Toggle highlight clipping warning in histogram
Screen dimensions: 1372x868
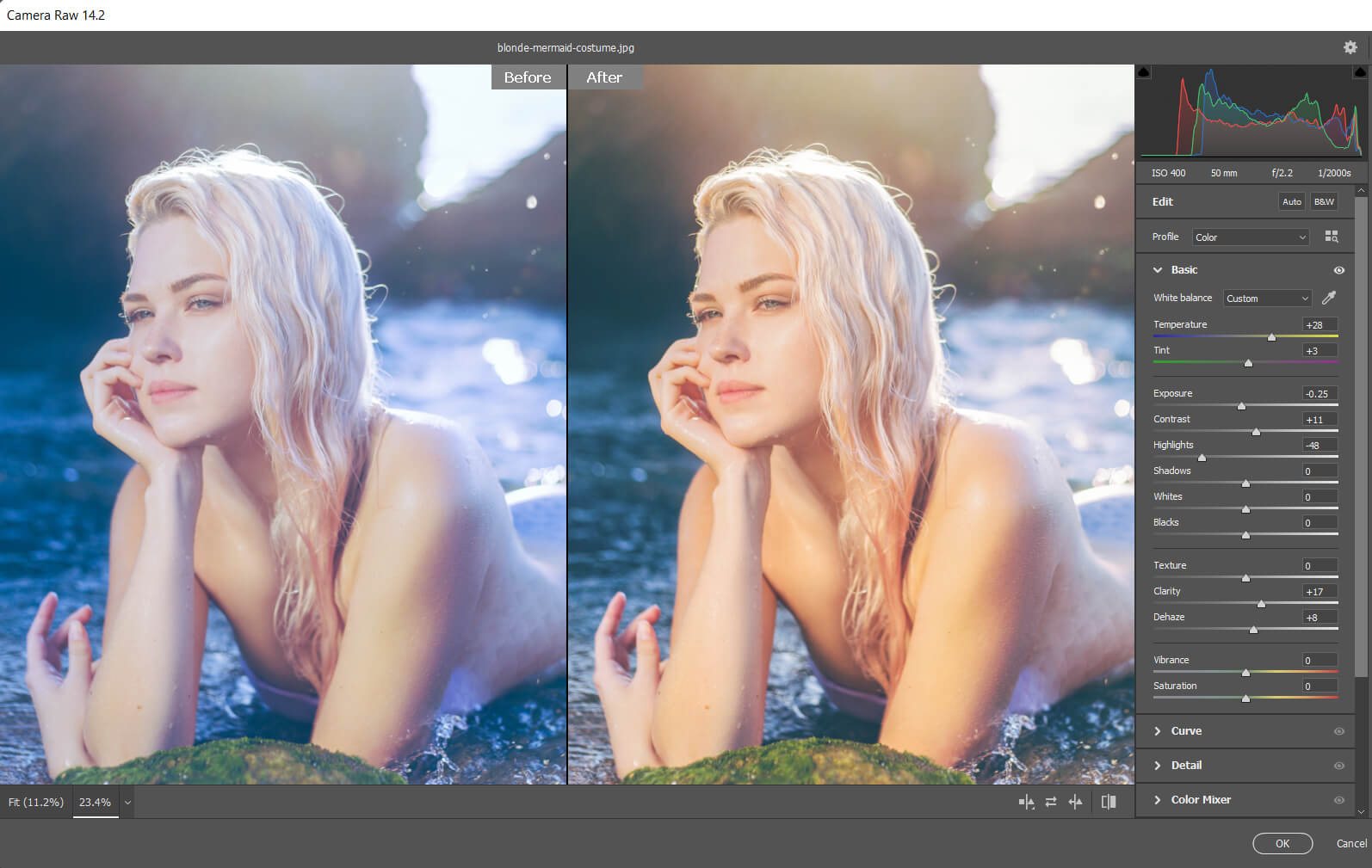pos(1360,72)
